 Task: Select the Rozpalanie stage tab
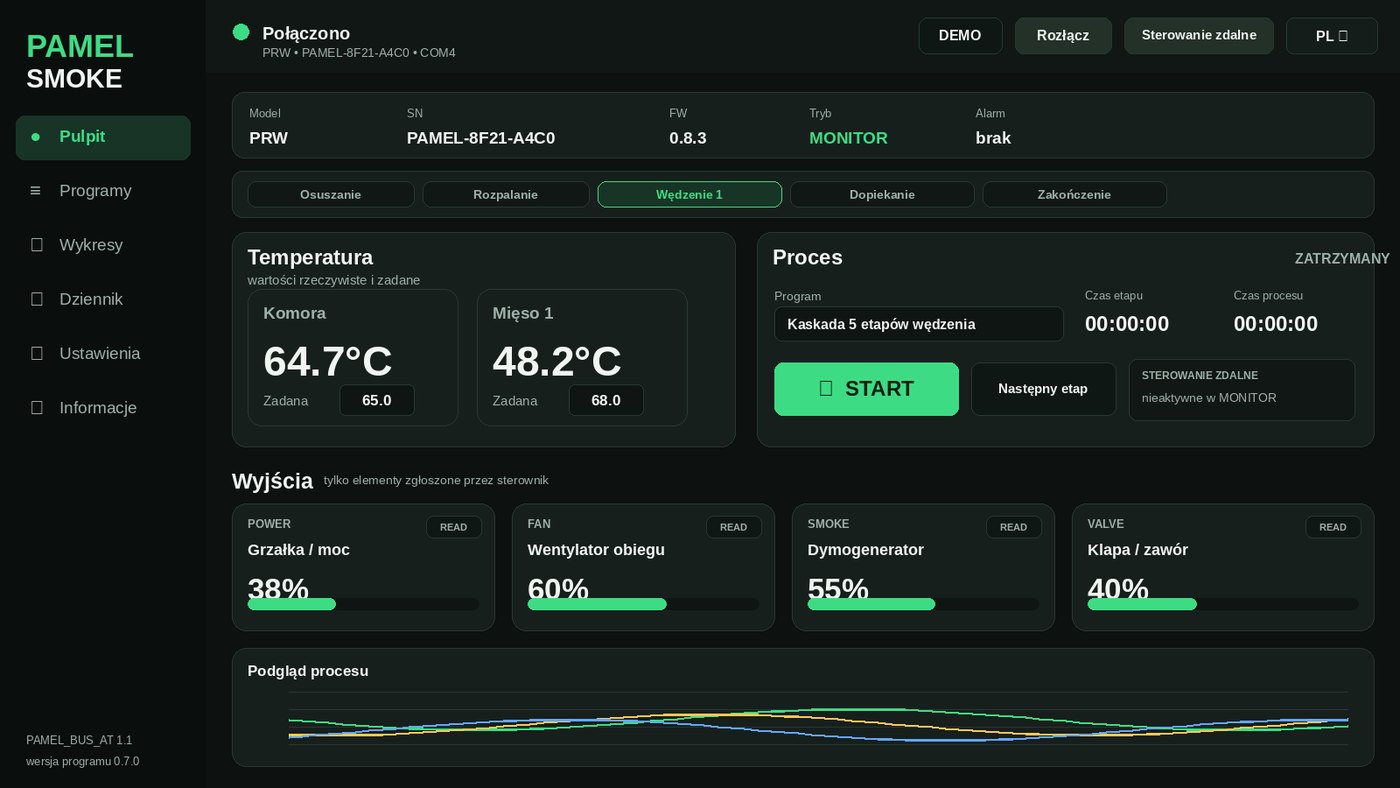pyautogui.click(x=506, y=194)
